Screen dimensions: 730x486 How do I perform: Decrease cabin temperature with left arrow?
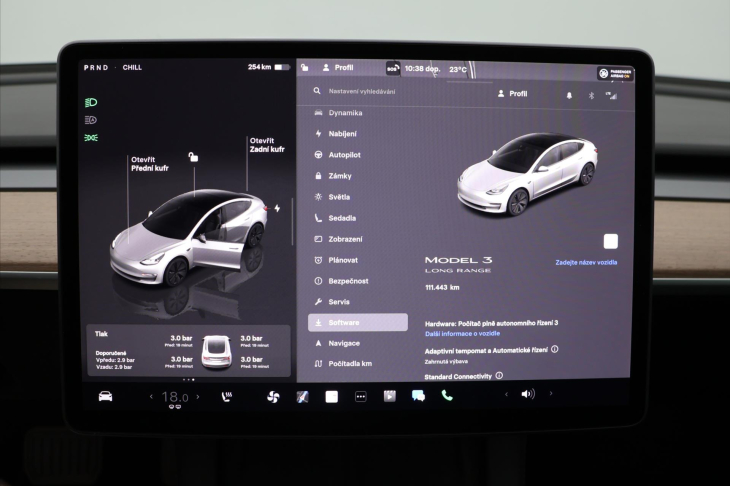[x=151, y=397]
